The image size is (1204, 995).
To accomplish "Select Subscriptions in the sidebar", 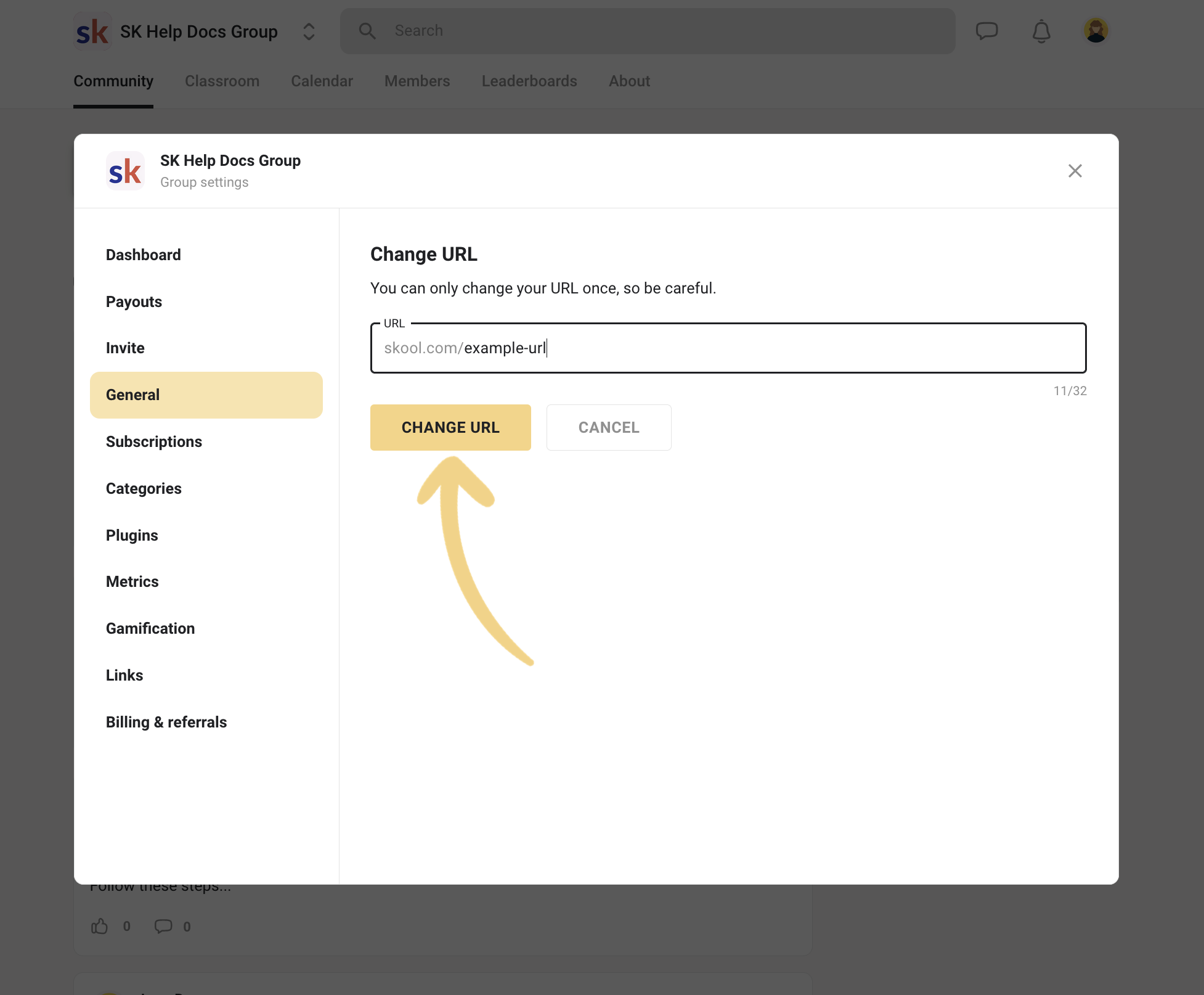I will [153, 441].
